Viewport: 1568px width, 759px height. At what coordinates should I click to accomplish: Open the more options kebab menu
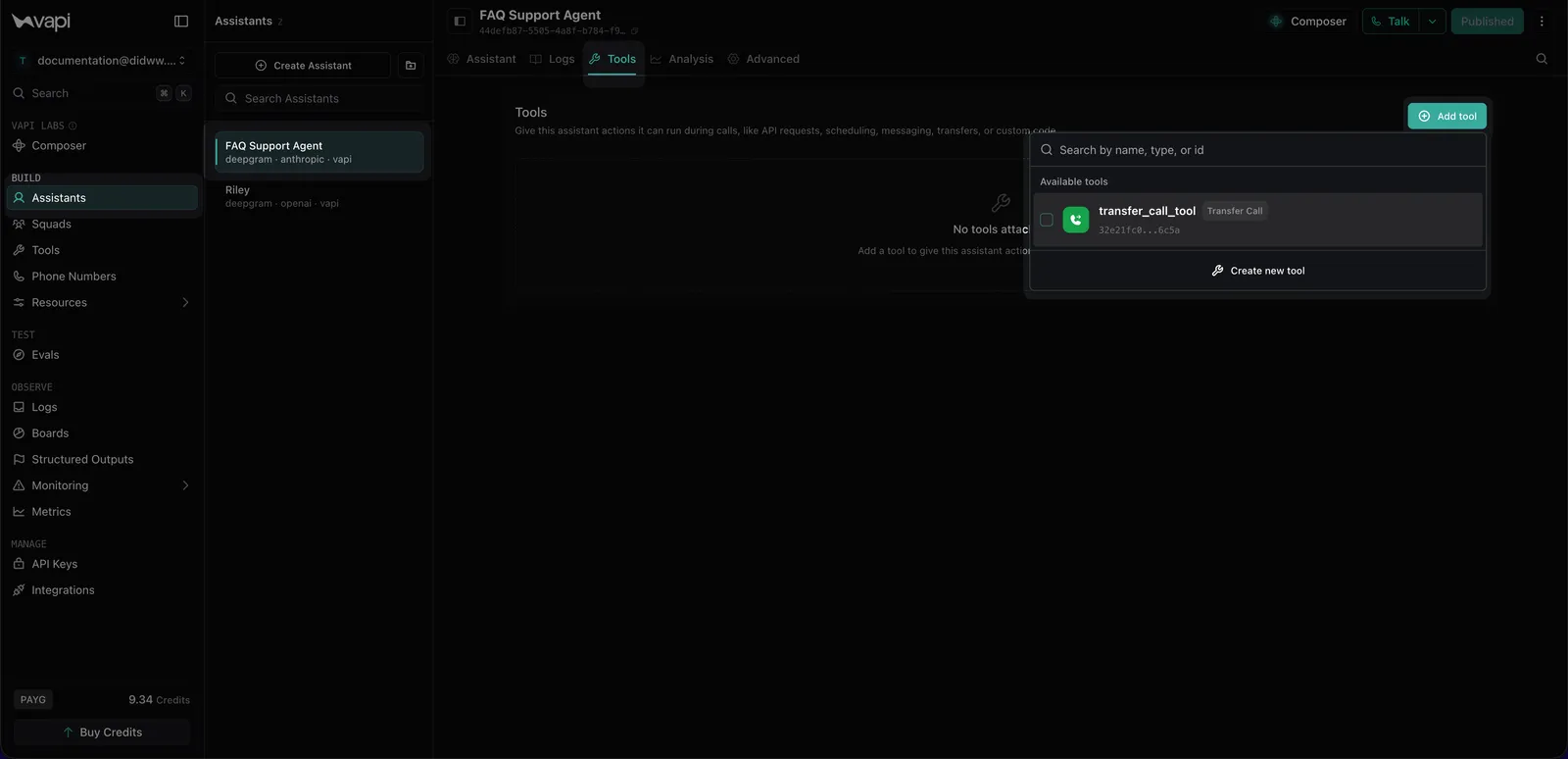click(x=1542, y=22)
